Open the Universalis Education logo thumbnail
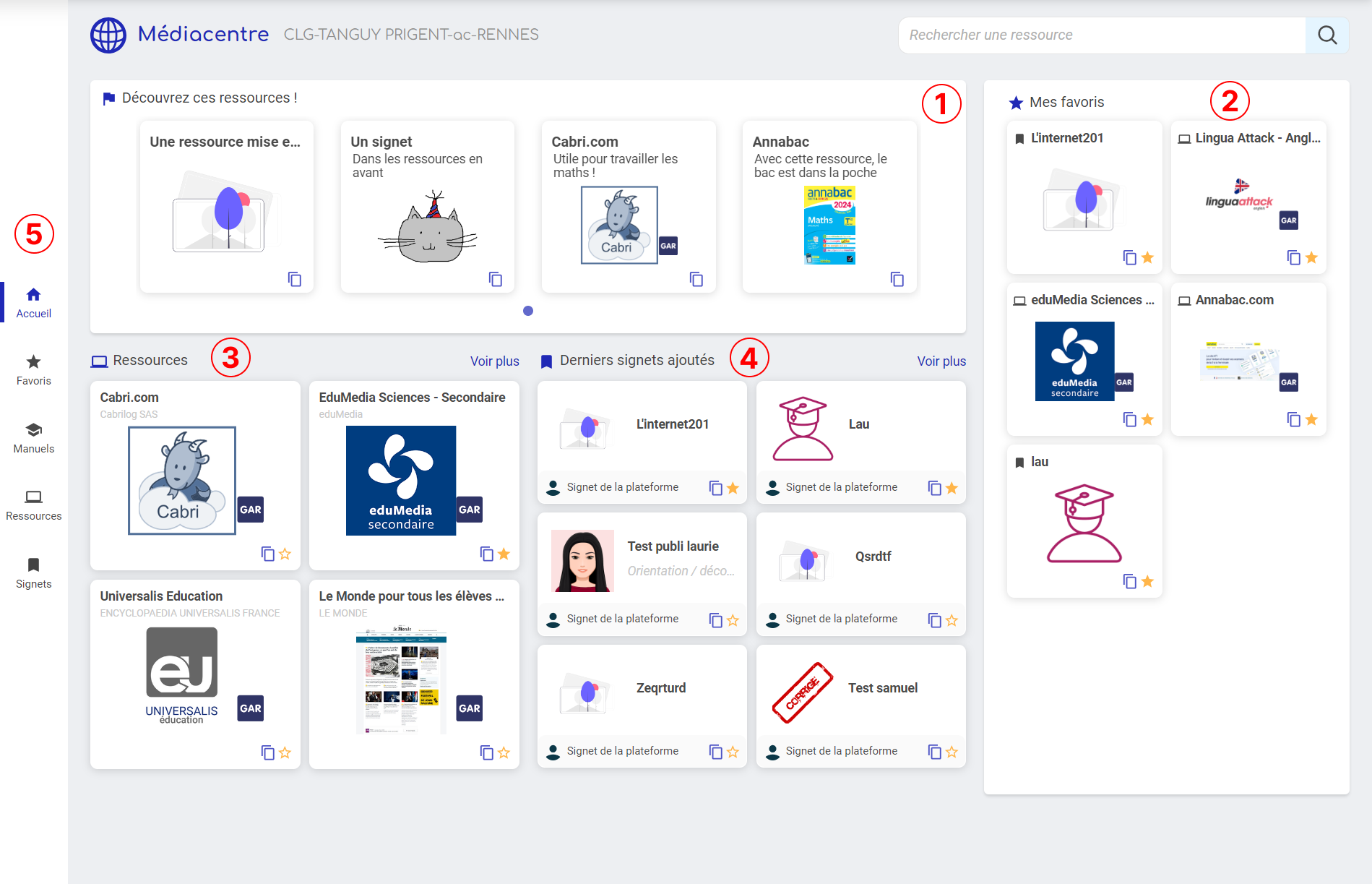Image resolution: width=1372 pixels, height=884 pixels. pos(182,675)
